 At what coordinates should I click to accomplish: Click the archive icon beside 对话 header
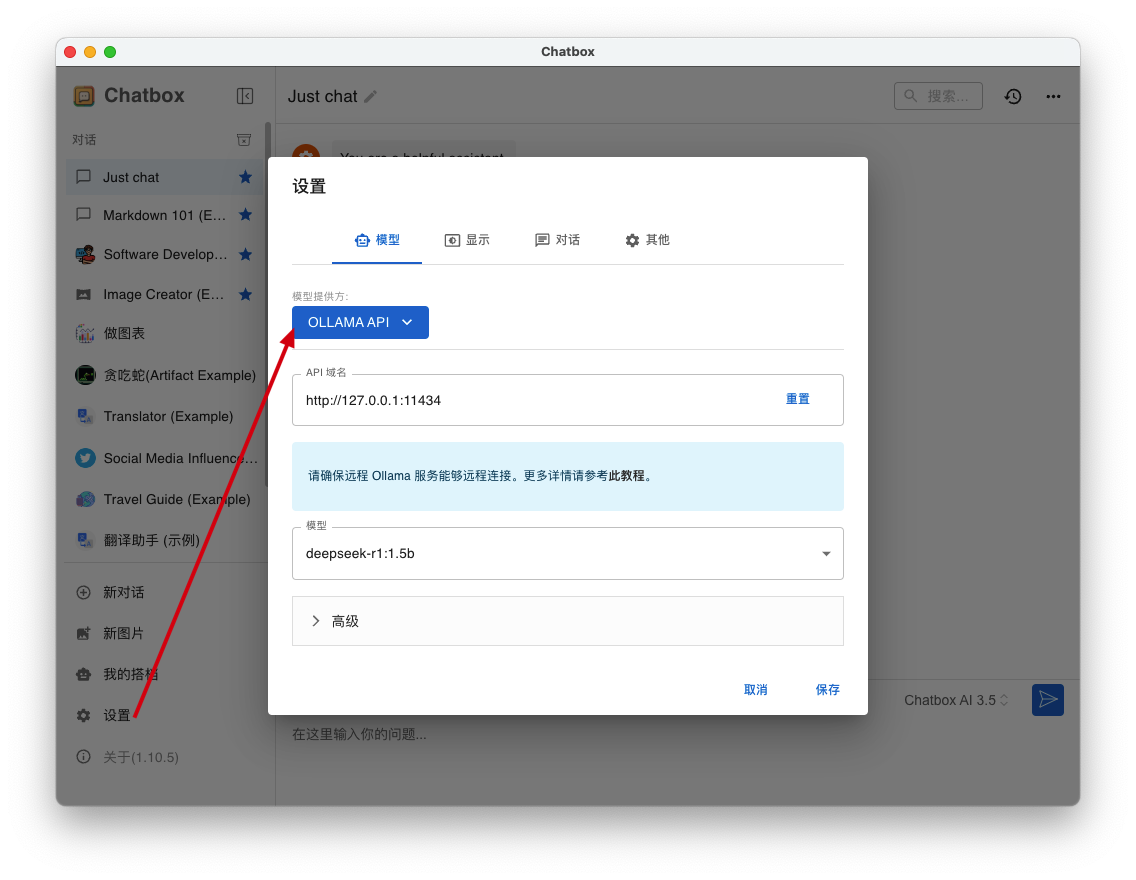click(244, 140)
